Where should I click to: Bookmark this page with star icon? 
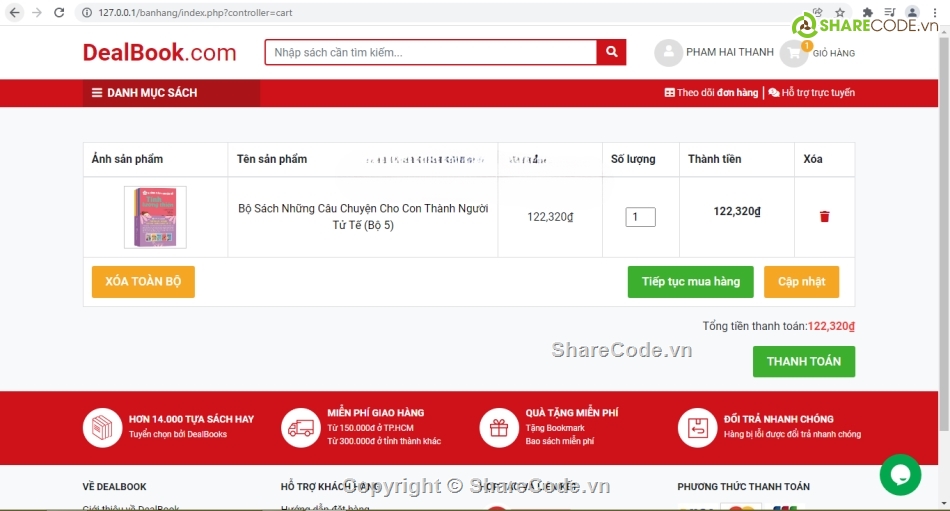(840, 12)
